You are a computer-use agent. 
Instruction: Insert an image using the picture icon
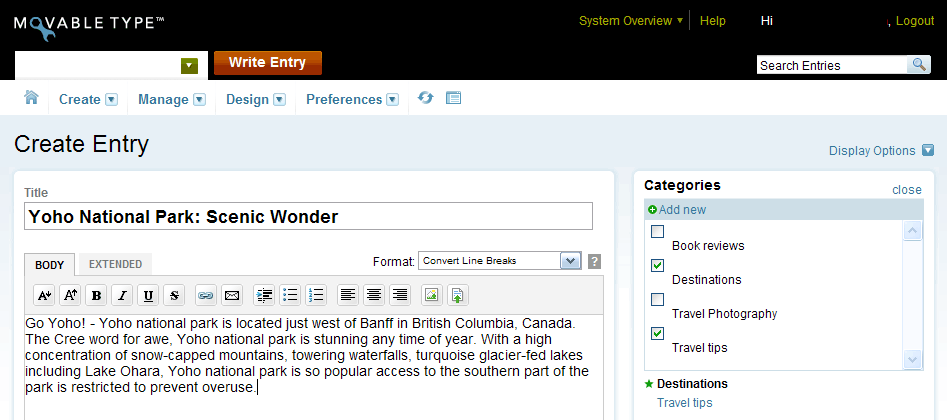pyautogui.click(x=431, y=295)
